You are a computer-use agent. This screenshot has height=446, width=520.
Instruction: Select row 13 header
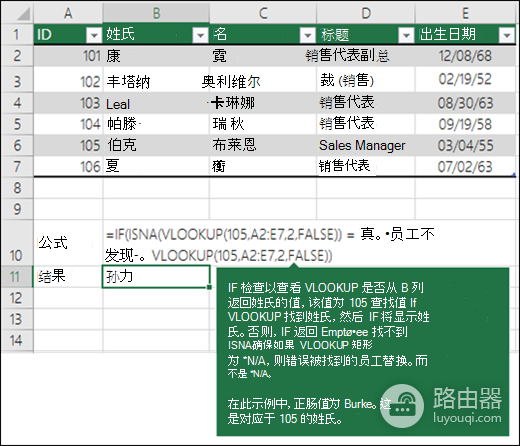[x=17, y=319]
